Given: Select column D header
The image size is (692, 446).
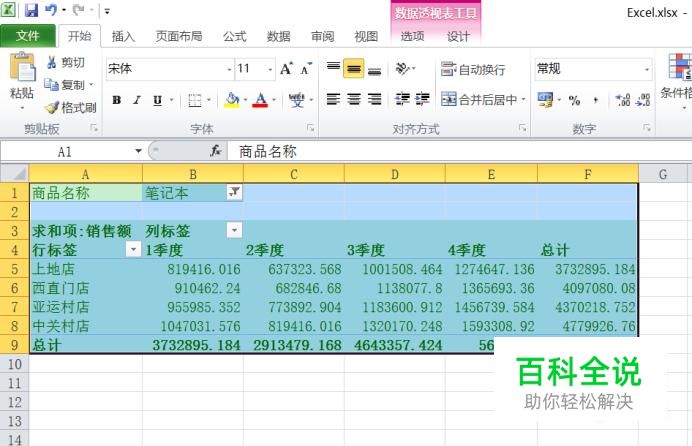Looking at the screenshot, I should point(395,174).
